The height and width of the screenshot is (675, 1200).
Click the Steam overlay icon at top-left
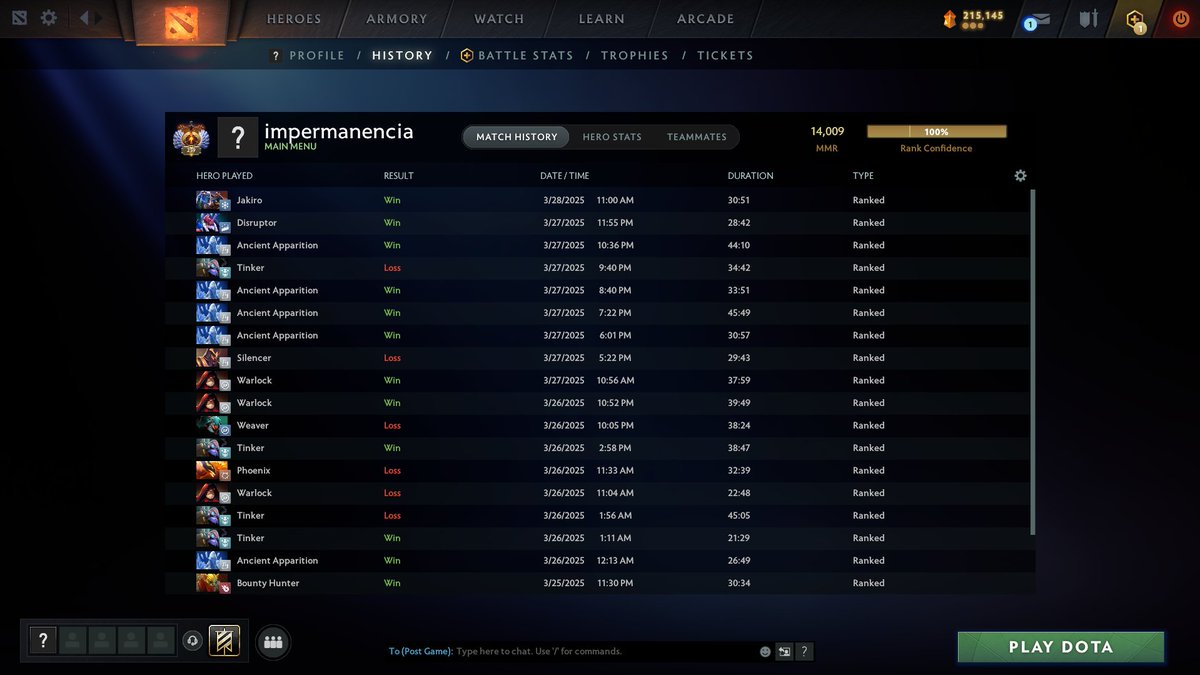click(19, 19)
